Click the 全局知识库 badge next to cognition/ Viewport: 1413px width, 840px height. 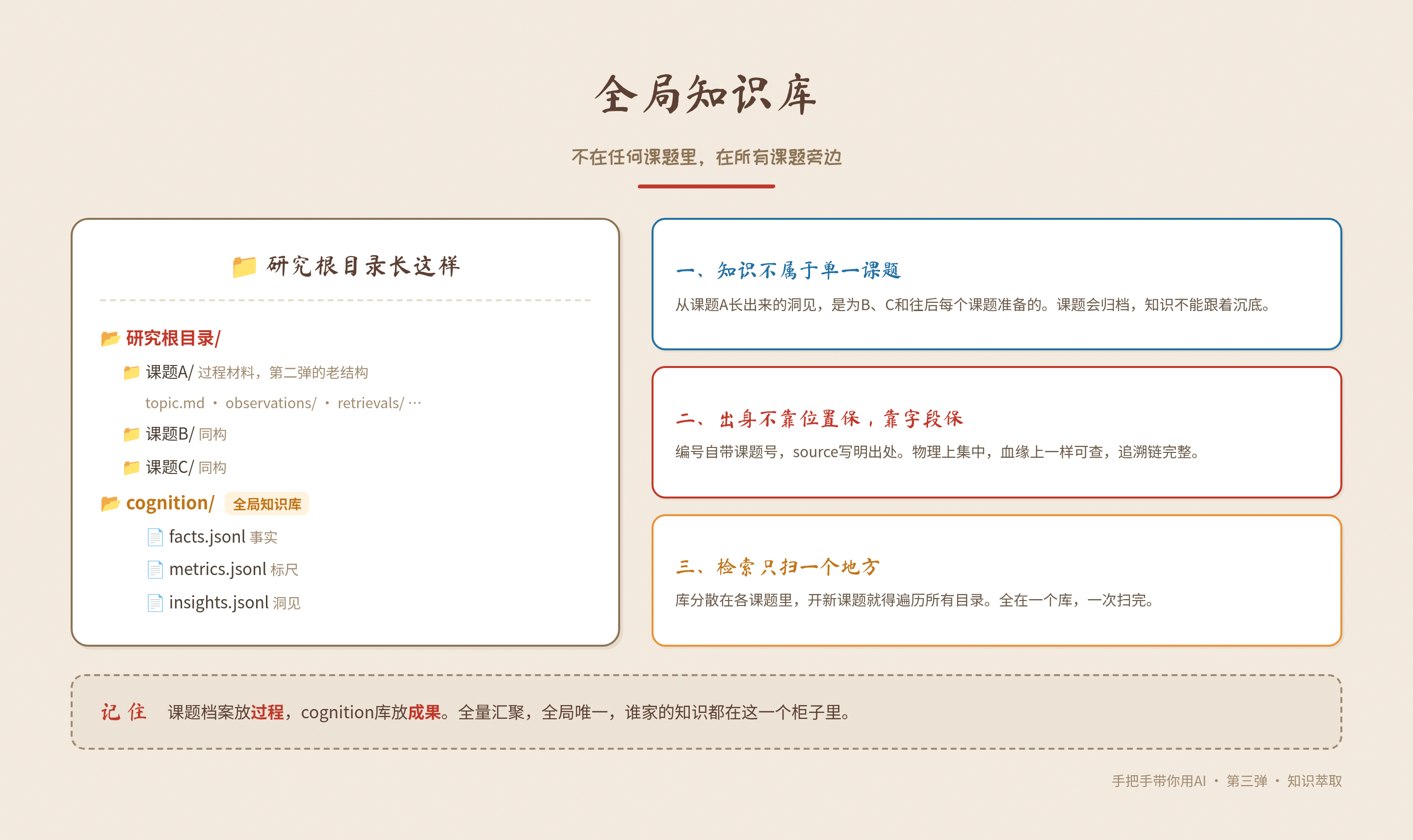[267, 504]
